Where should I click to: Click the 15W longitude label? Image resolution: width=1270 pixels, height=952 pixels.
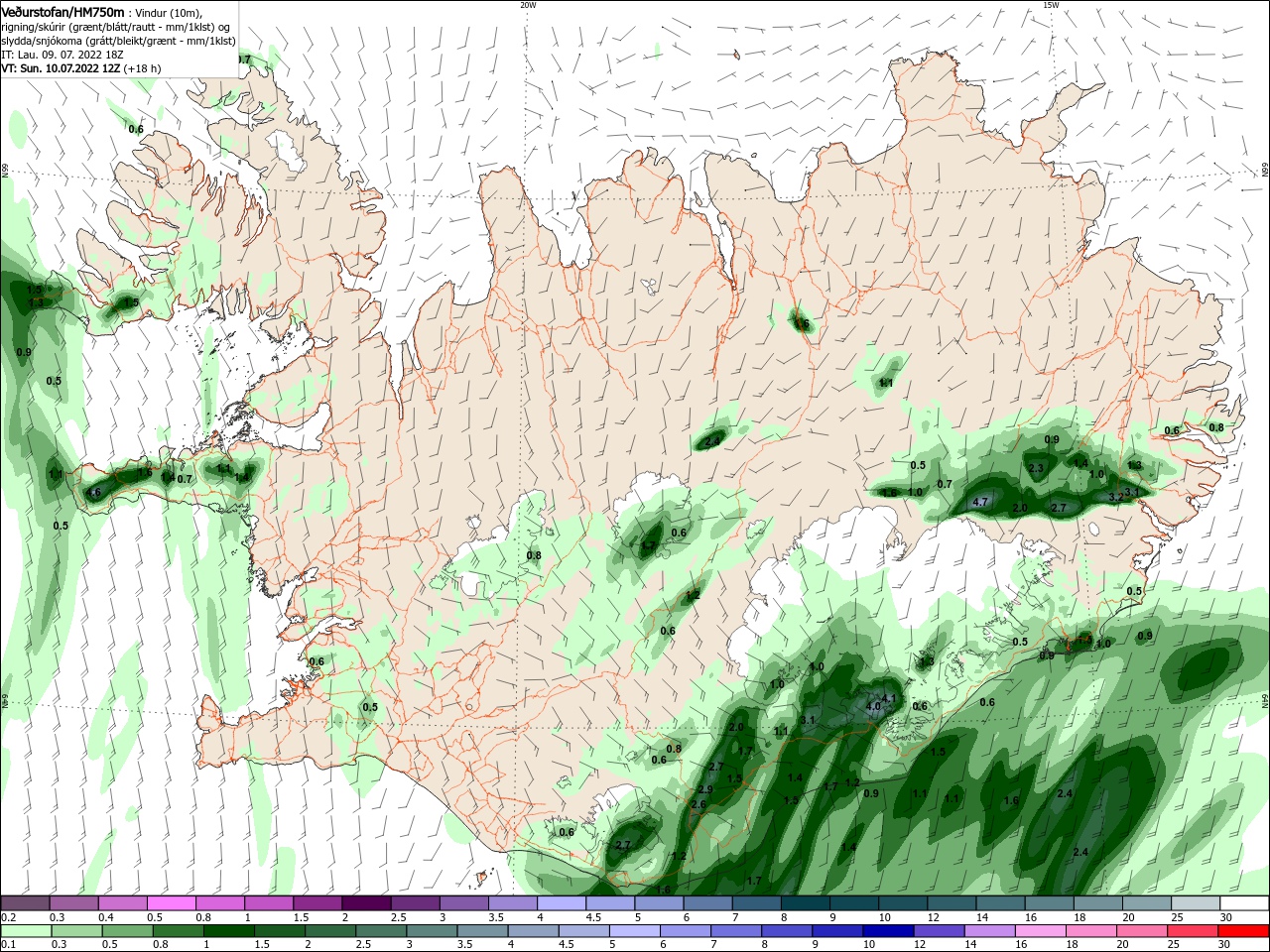[1051, 5]
